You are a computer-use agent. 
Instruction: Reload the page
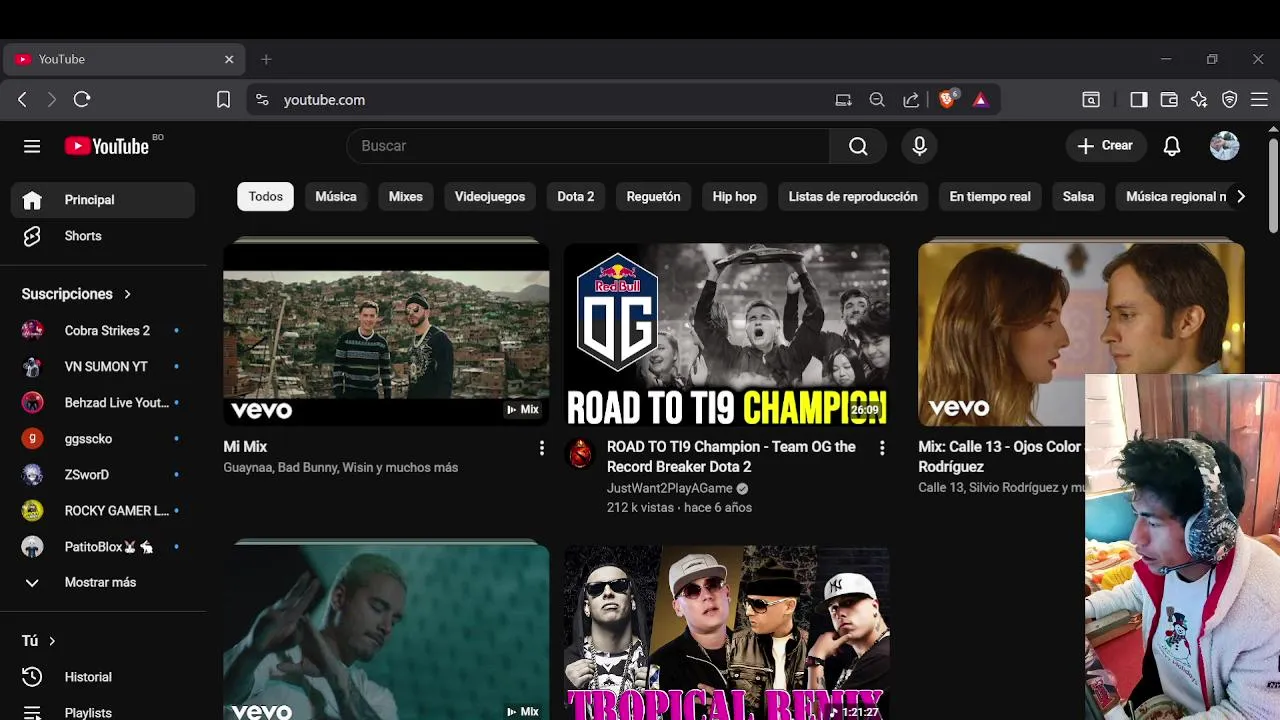pyautogui.click(x=82, y=99)
